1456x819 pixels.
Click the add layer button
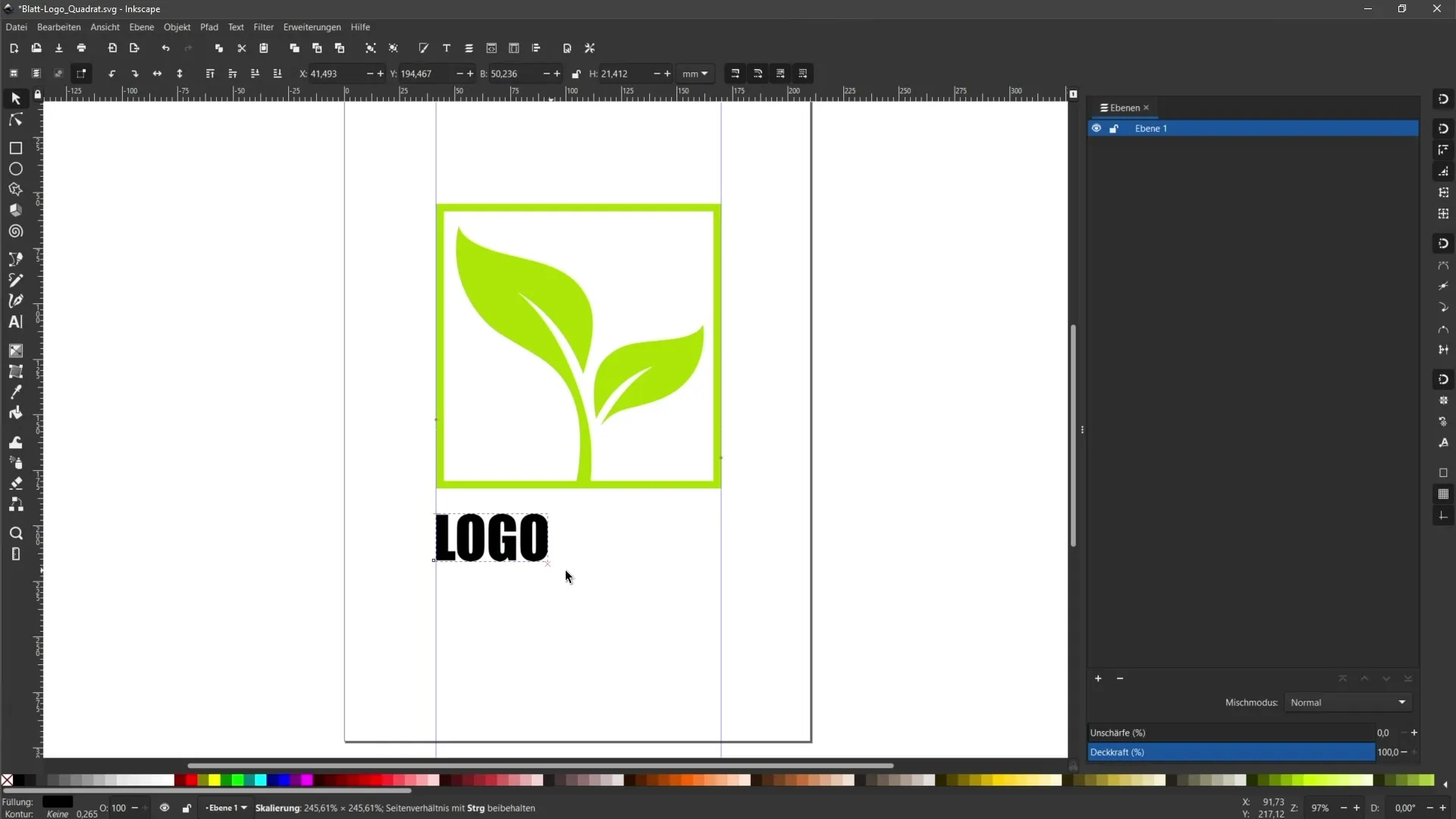click(1097, 678)
